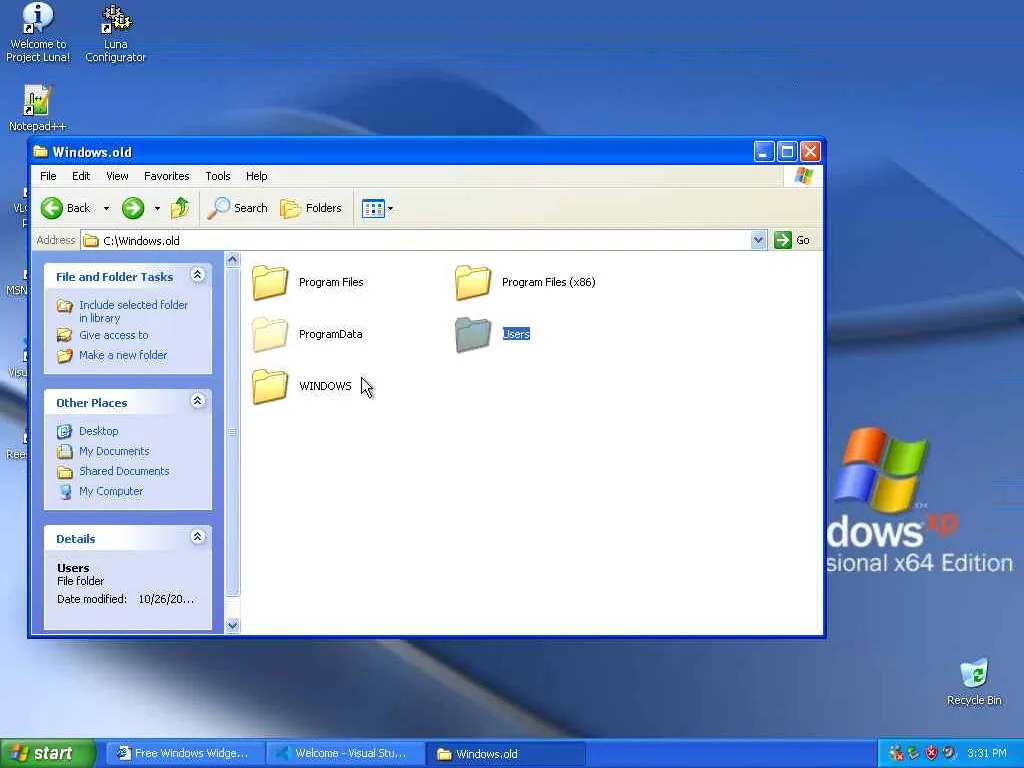Select the ProgramData folder icon
This screenshot has height=768, width=1024.
coord(270,334)
